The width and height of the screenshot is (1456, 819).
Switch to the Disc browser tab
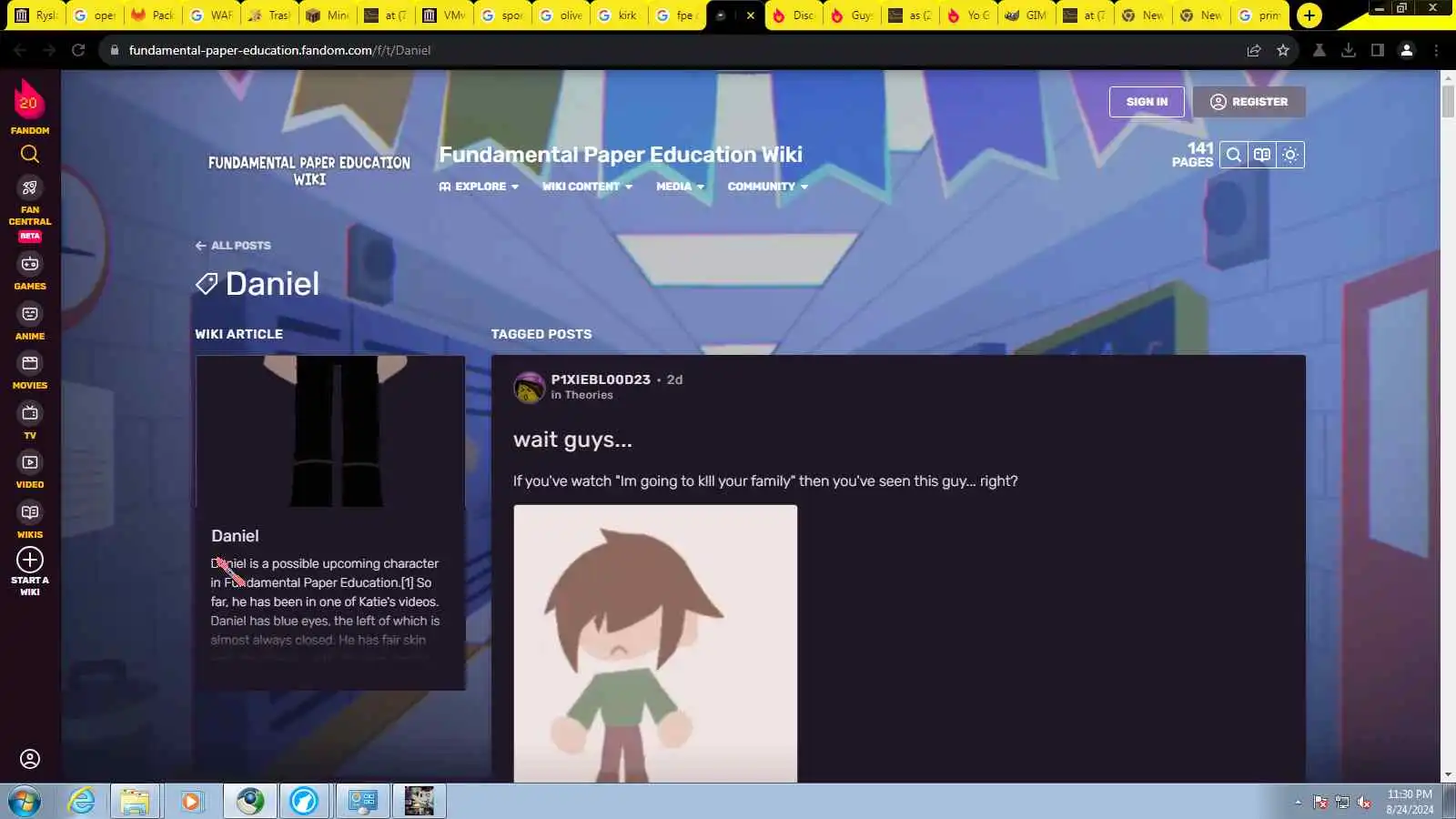click(x=794, y=15)
